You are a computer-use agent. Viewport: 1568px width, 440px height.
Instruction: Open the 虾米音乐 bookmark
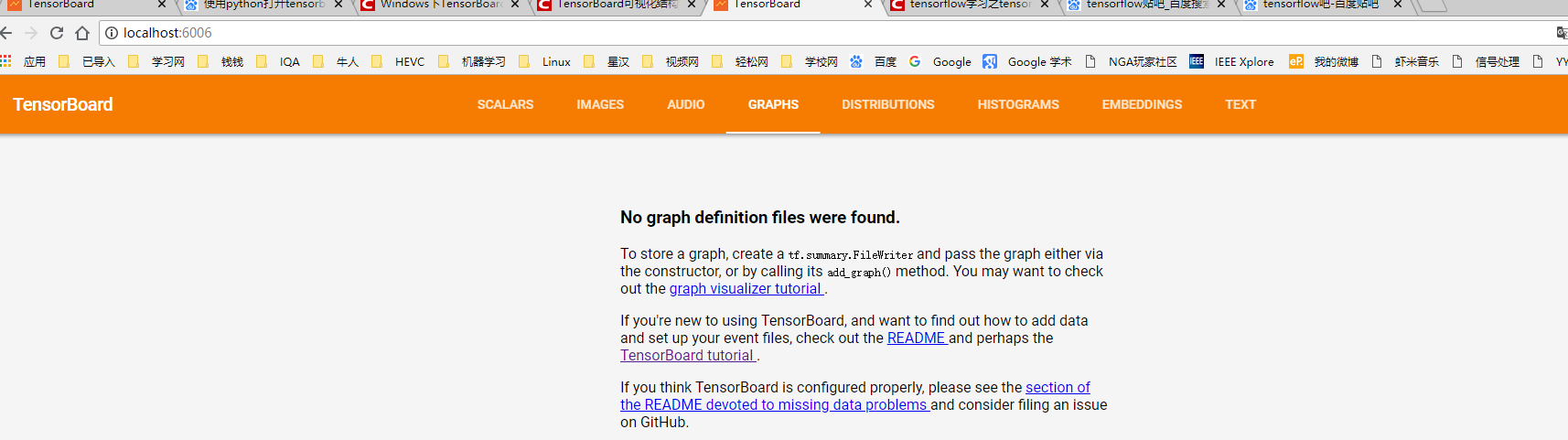click(x=1404, y=61)
